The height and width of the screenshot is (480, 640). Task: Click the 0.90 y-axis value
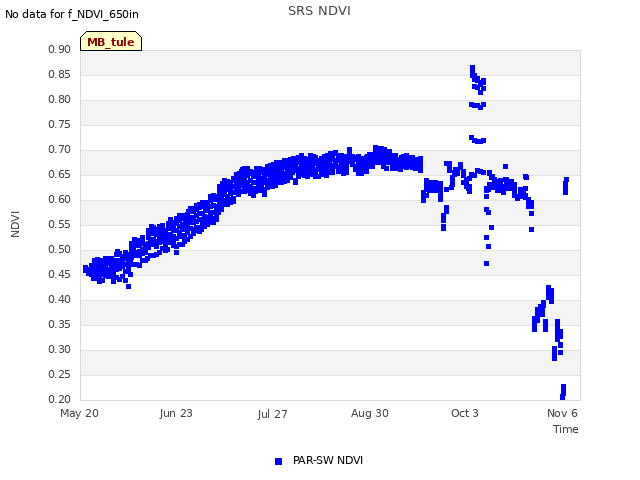pos(60,49)
